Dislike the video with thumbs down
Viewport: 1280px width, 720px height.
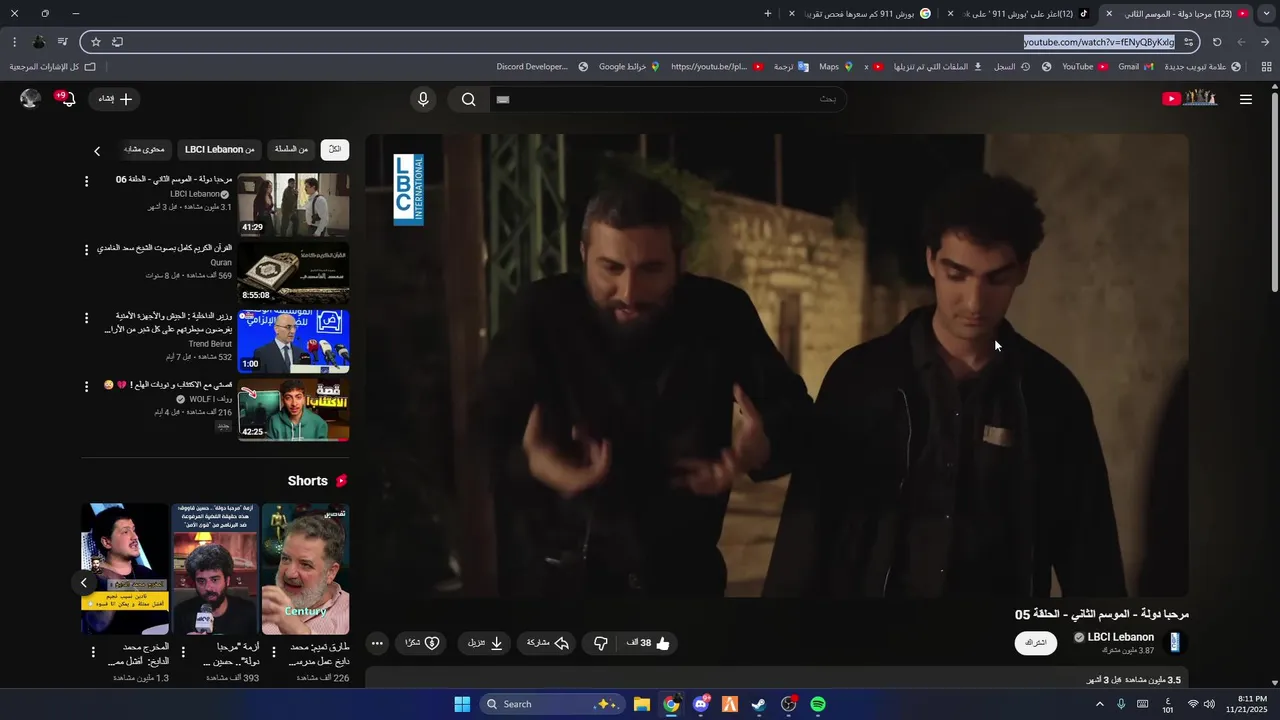click(600, 643)
